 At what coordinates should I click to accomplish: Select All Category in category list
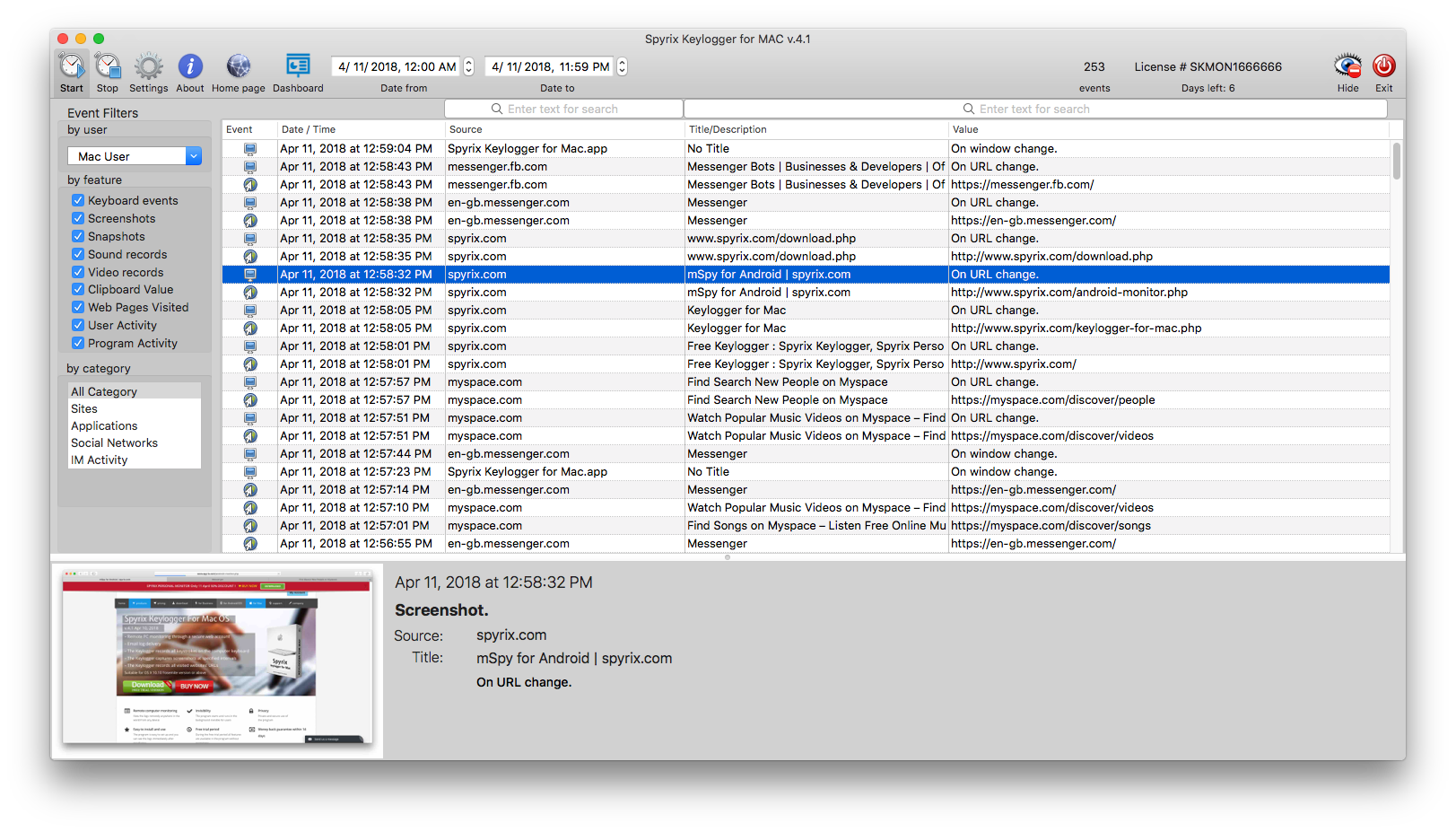pyautogui.click(x=135, y=391)
